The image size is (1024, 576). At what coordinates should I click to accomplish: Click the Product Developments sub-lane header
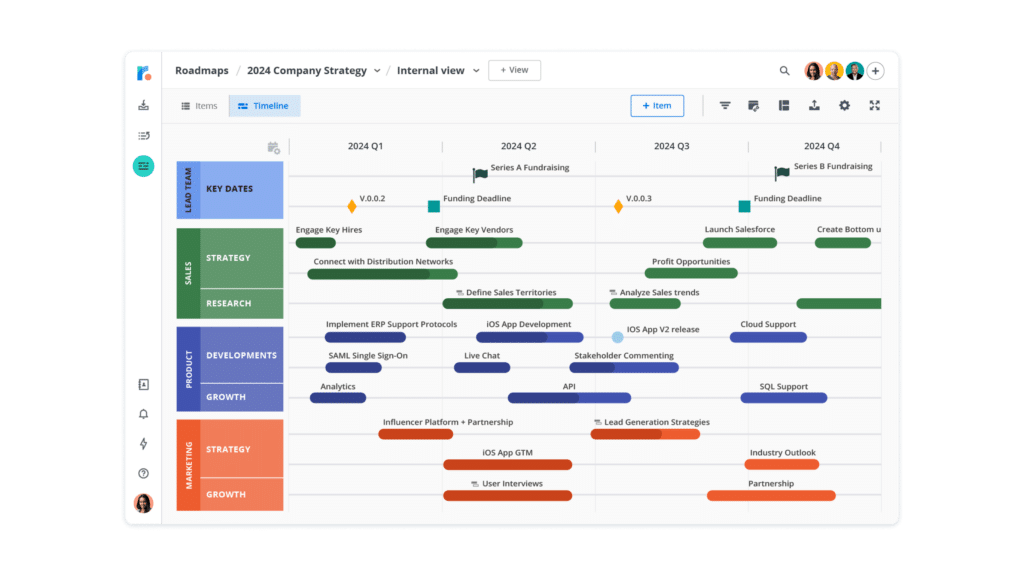click(x=242, y=355)
